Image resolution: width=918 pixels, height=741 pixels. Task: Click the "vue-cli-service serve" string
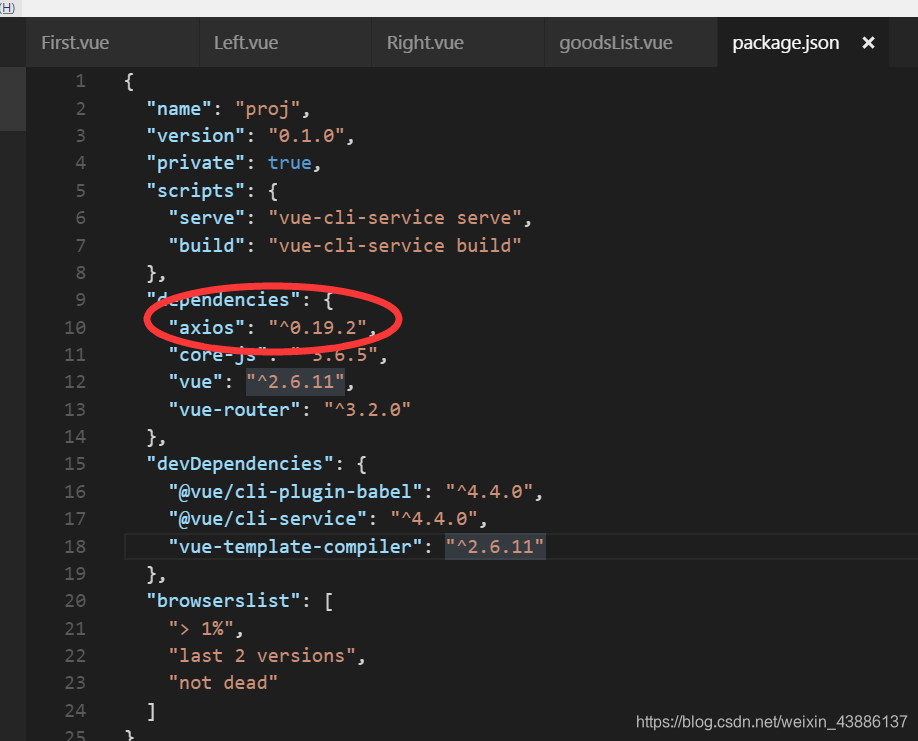coord(395,218)
